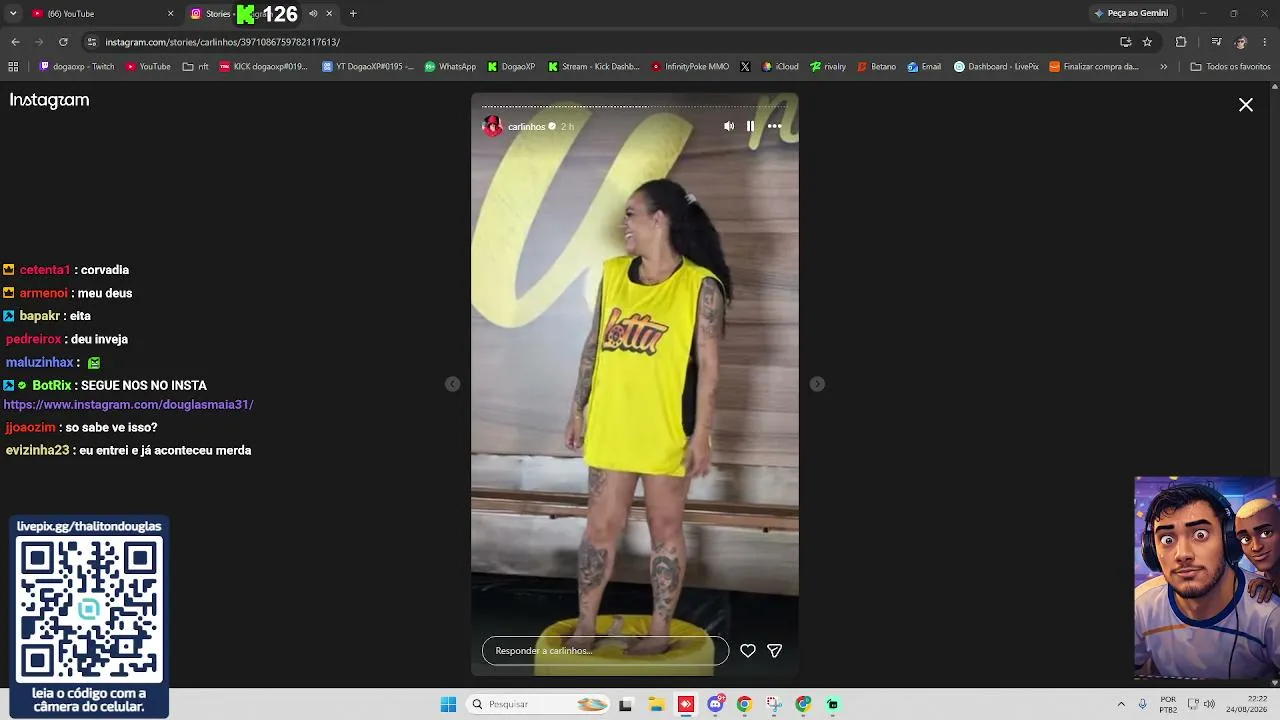This screenshot has height=720, width=1280.
Task: Click the taskbar 'Pesquisar' search box
Action: pyautogui.click(x=539, y=704)
